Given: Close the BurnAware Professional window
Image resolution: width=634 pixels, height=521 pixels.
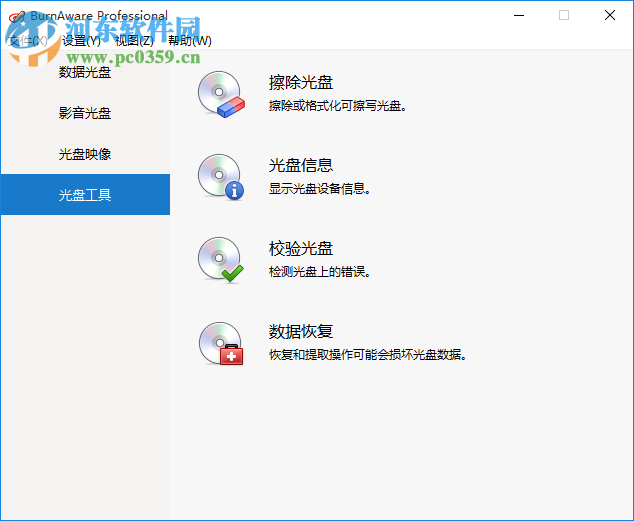Looking at the screenshot, I should click(610, 15).
